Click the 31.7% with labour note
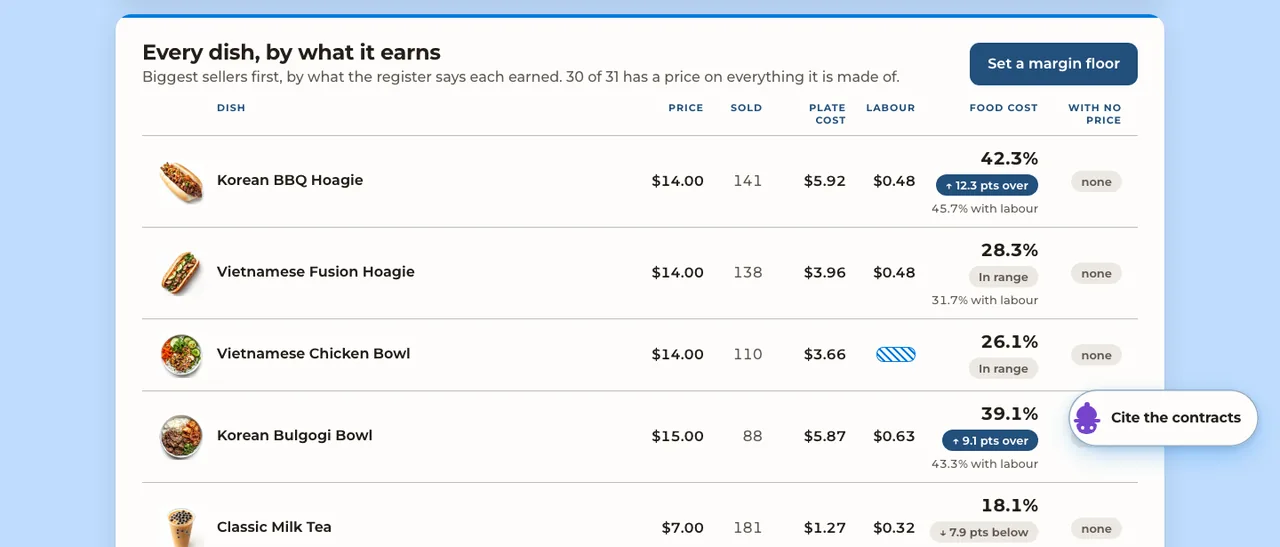Image resolution: width=1280 pixels, height=547 pixels. click(x=984, y=300)
